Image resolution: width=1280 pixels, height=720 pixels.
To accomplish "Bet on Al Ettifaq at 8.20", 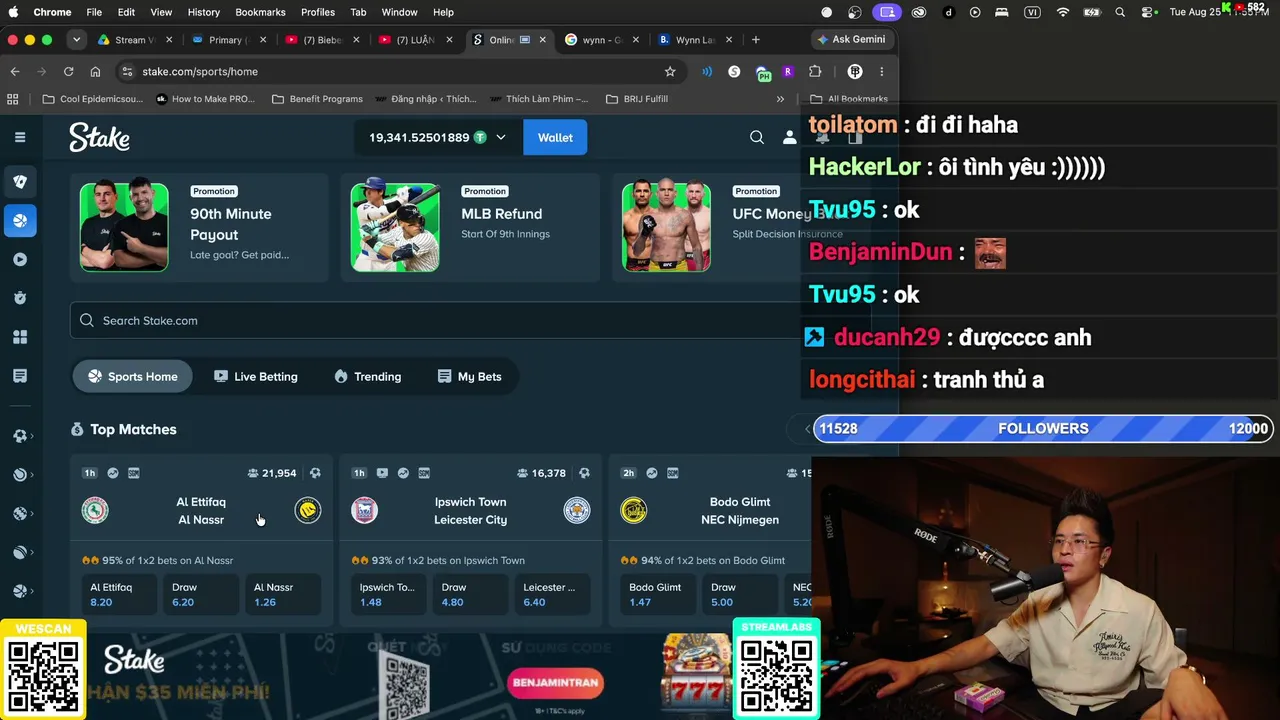I will click(x=119, y=594).
